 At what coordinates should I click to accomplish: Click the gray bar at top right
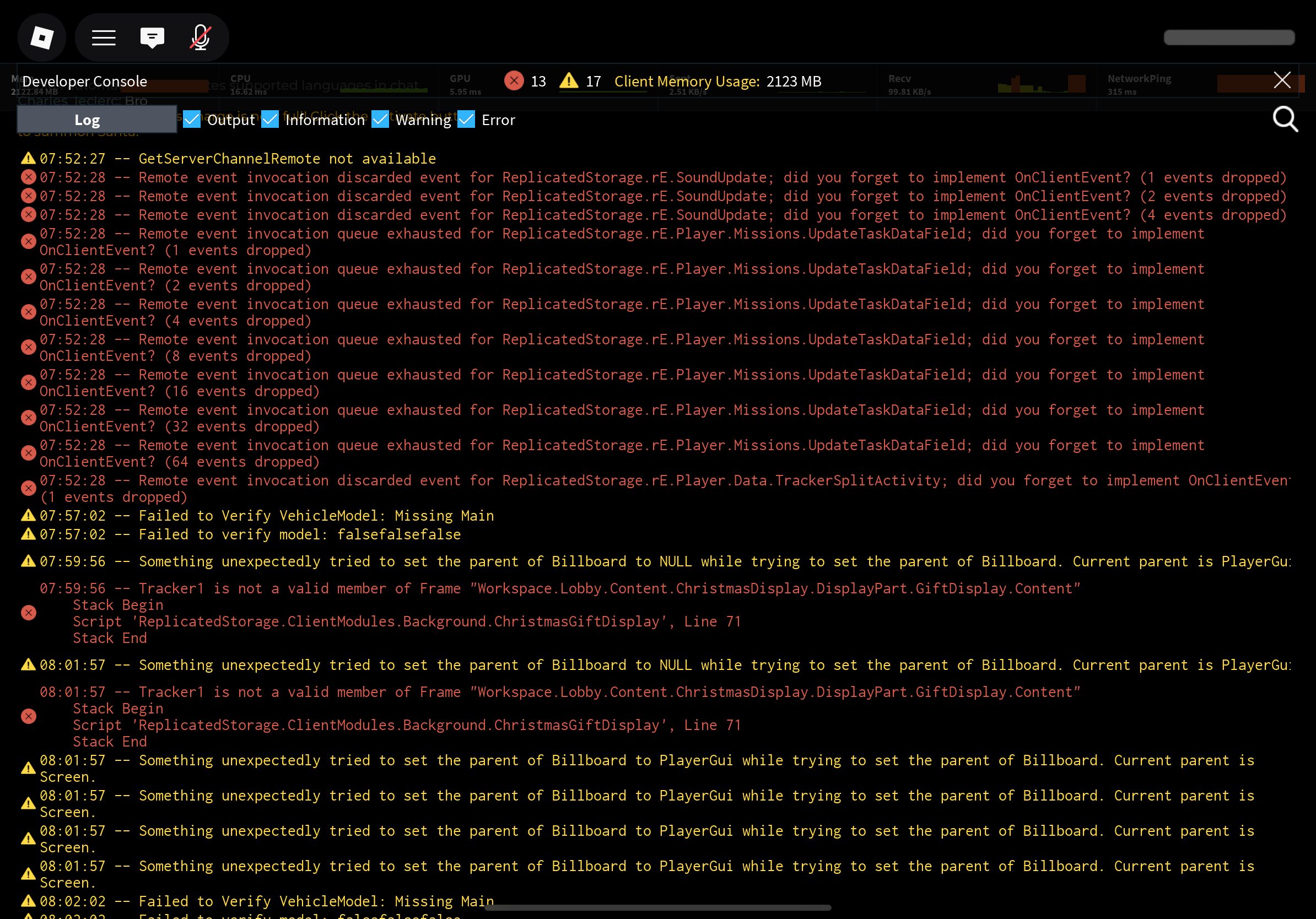click(1228, 38)
